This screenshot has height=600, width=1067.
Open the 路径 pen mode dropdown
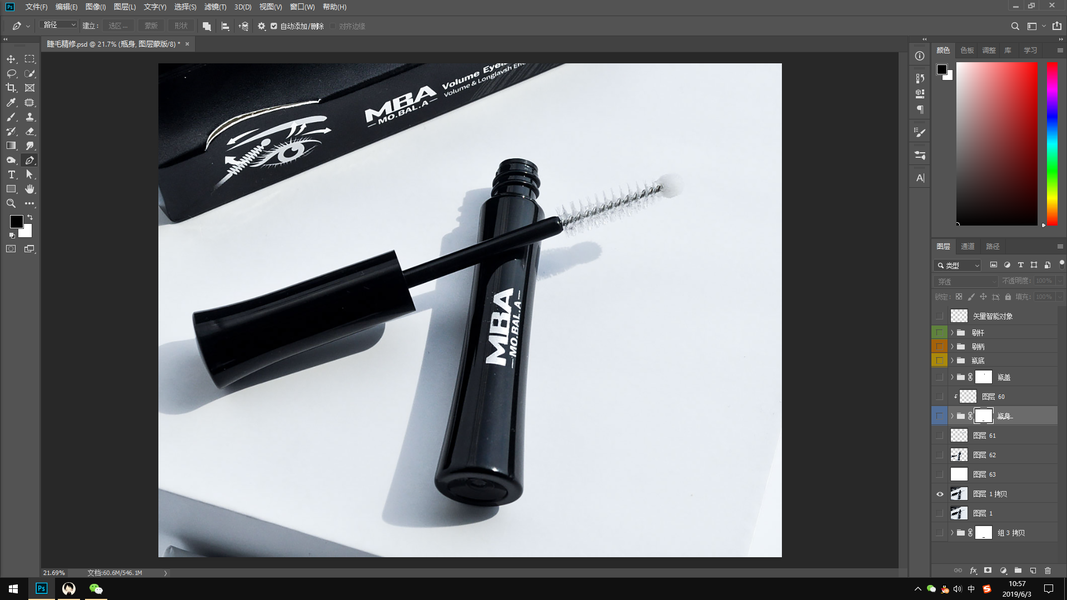click(x=59, y=25)
